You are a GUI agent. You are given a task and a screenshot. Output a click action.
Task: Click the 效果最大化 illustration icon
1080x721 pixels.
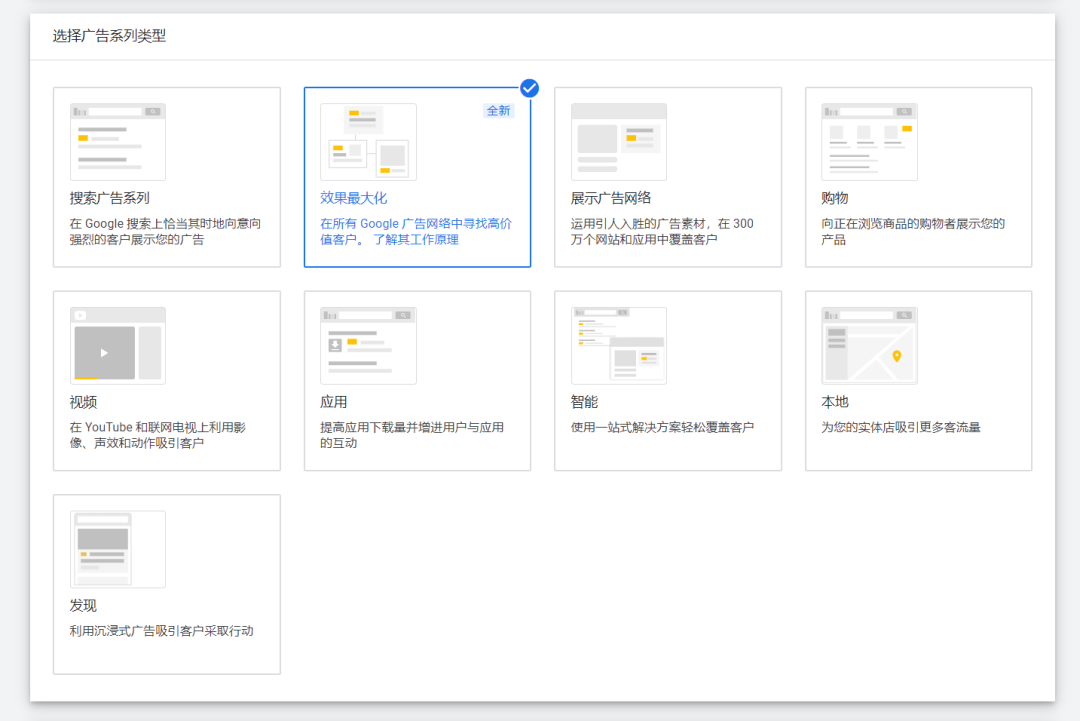[x=368, y=142]
